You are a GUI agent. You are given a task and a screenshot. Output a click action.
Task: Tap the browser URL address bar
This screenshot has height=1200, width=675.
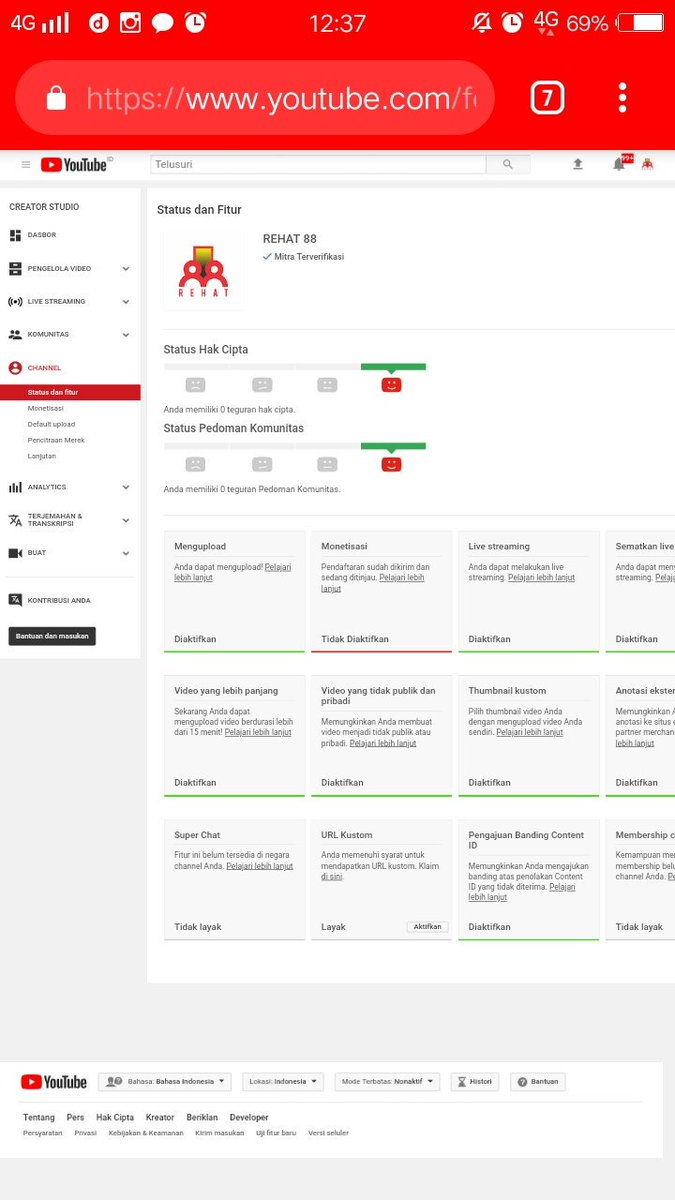(x=255, y=98)
